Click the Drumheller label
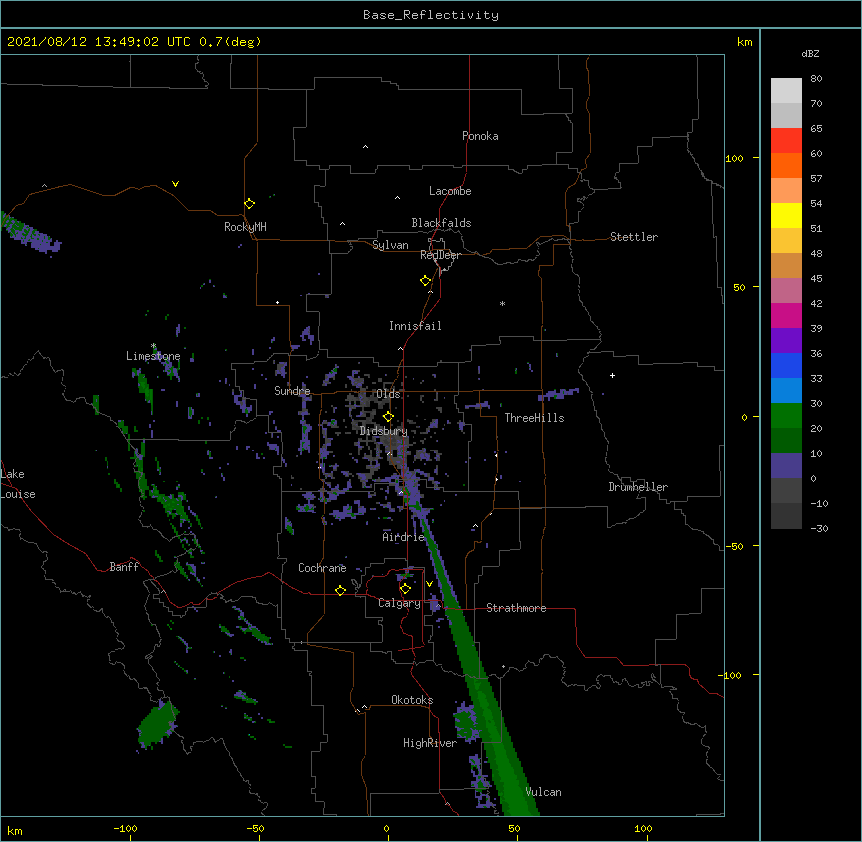This screenshot has width=862, height=842. 638,487
